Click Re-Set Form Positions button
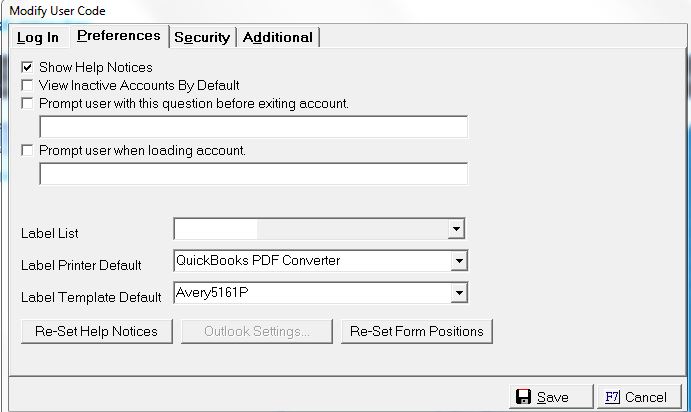Screen dimensions: 691x412 click(x=416, y=331)
